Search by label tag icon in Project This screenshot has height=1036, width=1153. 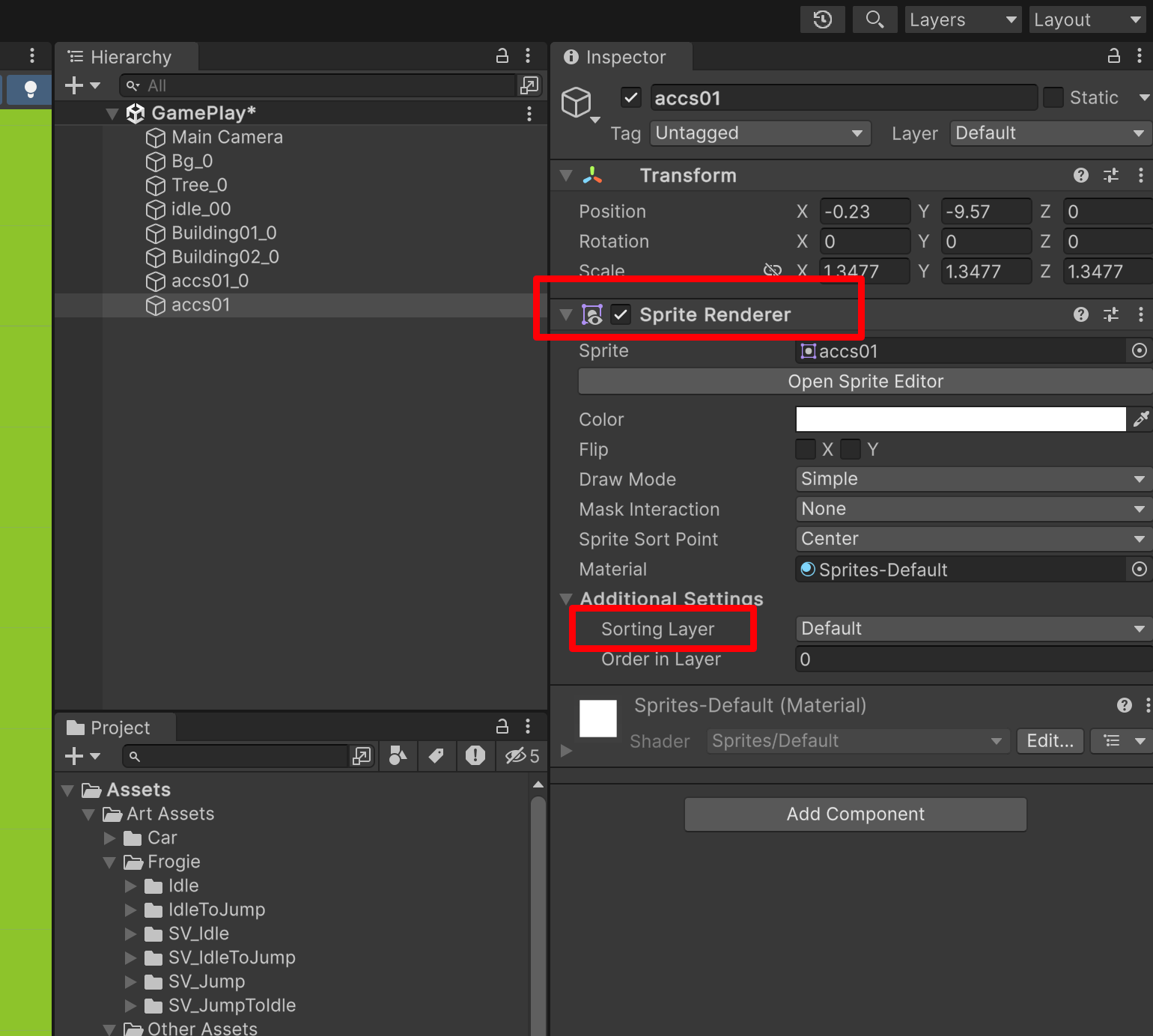(436, 756)
